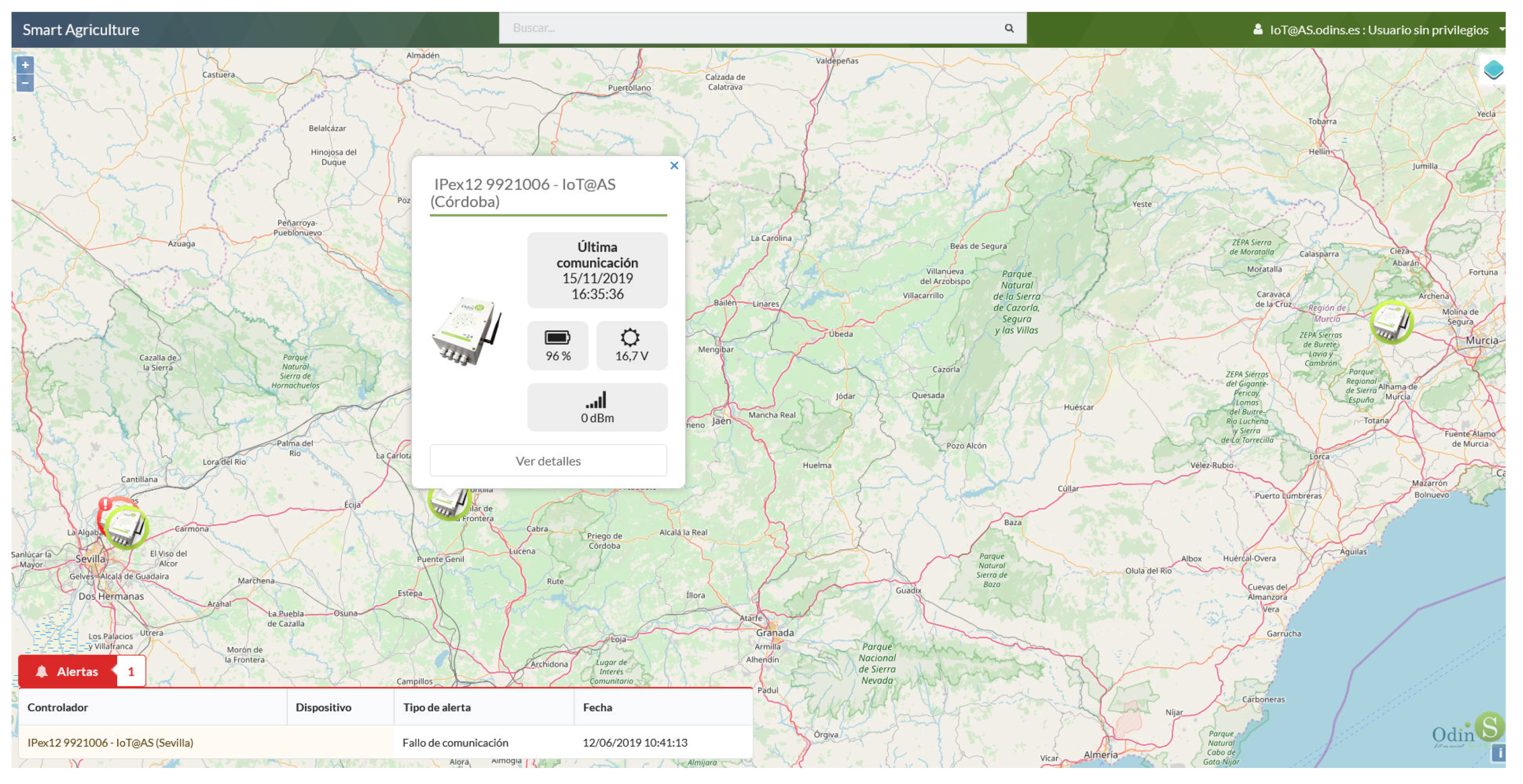
Task: Open IPex12 9921006 Sevilla alert link
Action: (x=110, y=742)
